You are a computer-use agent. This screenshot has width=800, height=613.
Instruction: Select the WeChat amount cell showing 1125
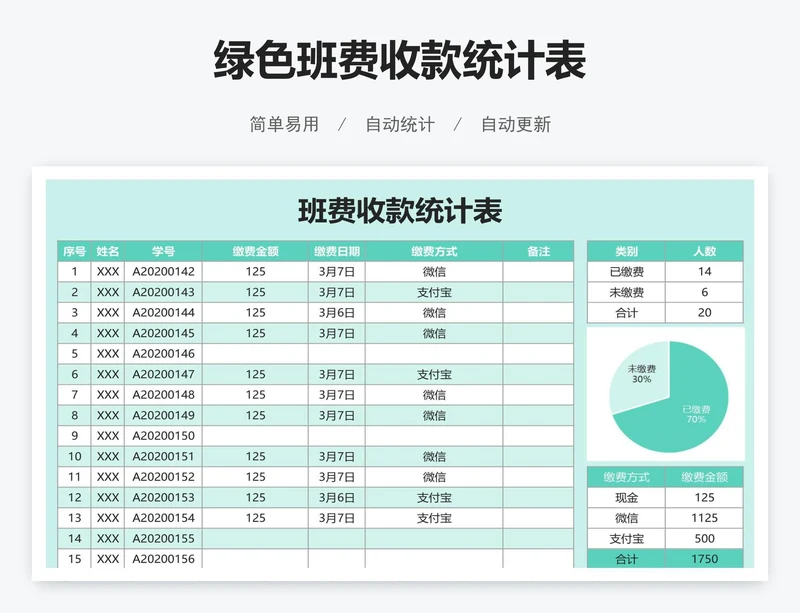pyautogui.click(x=705, y=518)
